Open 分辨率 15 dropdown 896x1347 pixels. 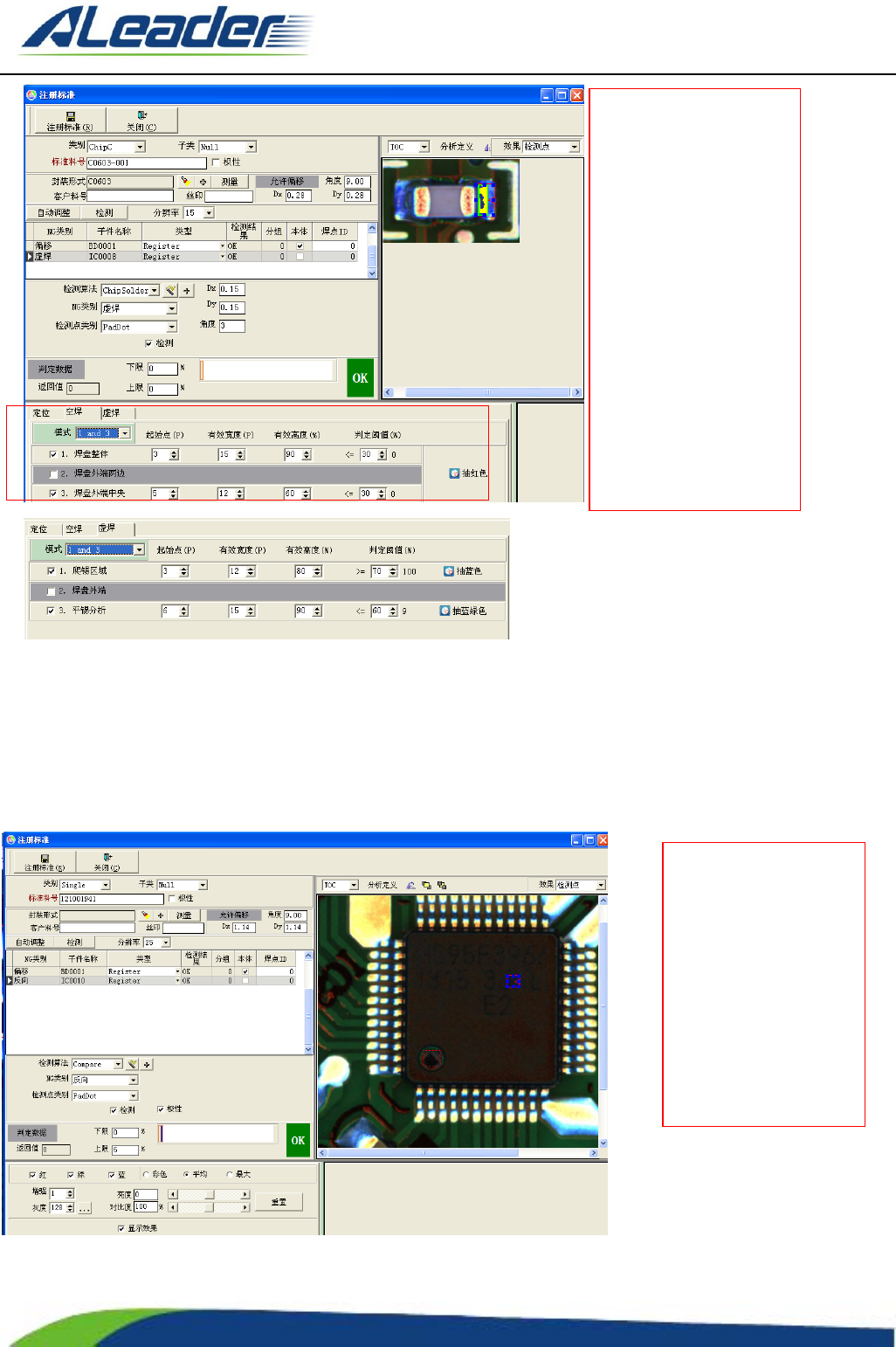[x=209, y=213]
